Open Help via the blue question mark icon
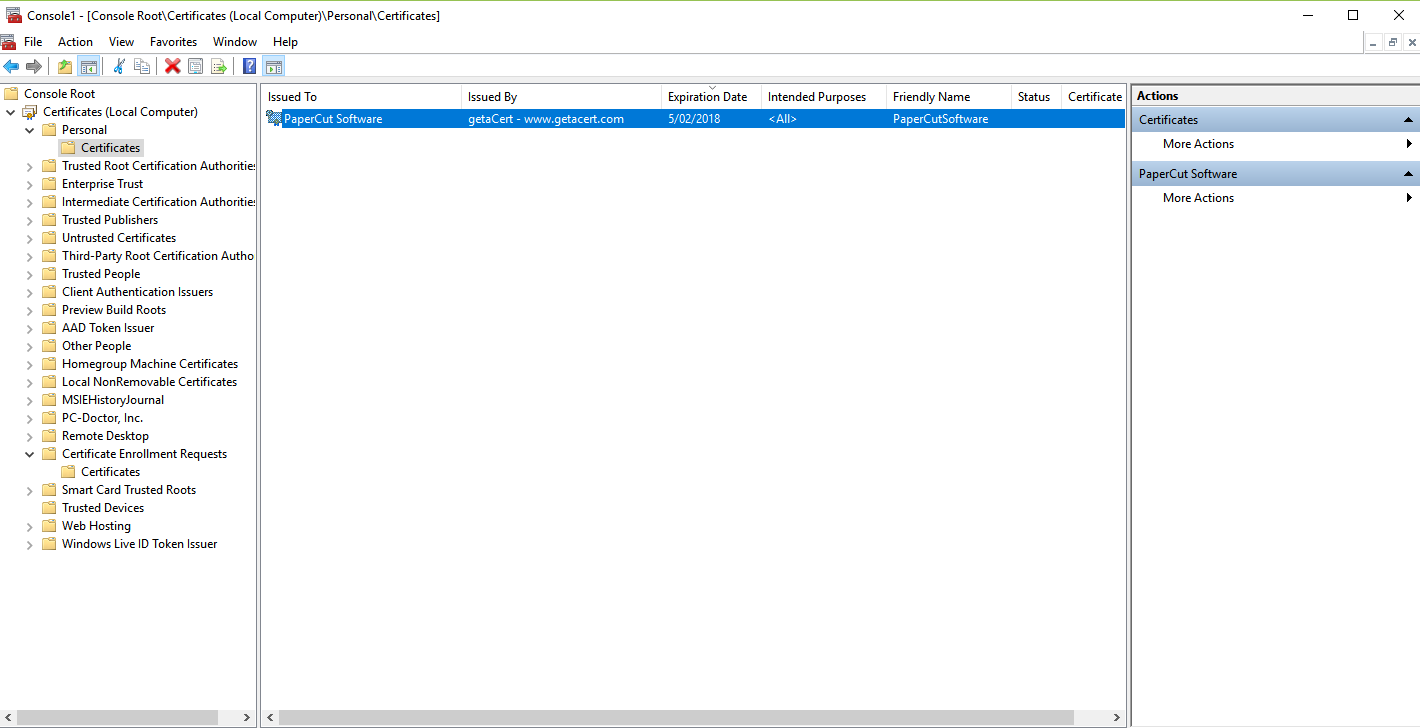1420x728 pixels. click(250, 66)
